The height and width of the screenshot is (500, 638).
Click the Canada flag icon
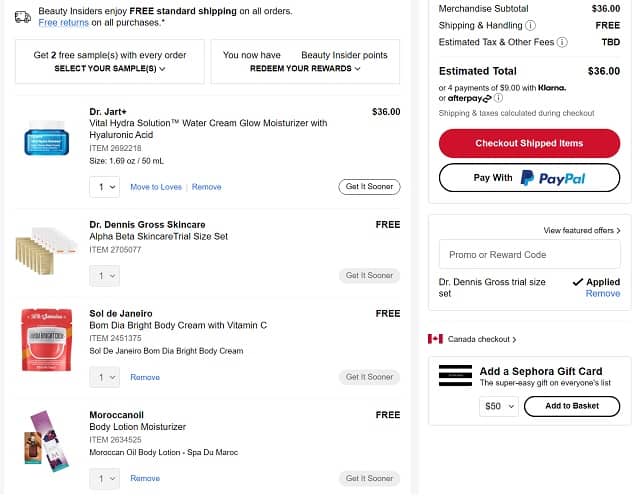pos(435,339)
